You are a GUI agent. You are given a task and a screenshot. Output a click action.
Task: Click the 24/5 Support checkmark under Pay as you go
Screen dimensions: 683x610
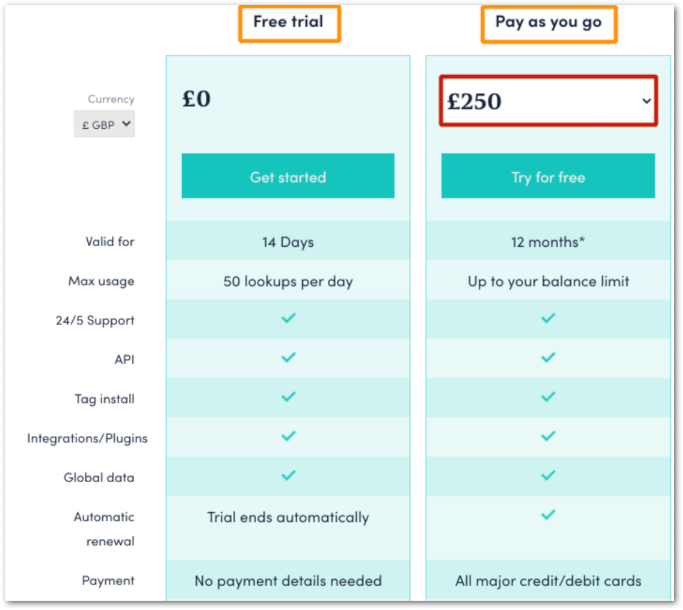pos(548,318)
